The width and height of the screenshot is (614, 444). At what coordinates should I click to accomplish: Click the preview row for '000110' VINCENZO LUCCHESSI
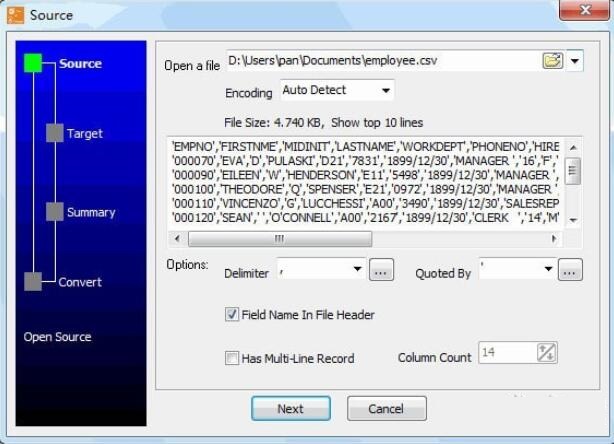coord(366,203)
